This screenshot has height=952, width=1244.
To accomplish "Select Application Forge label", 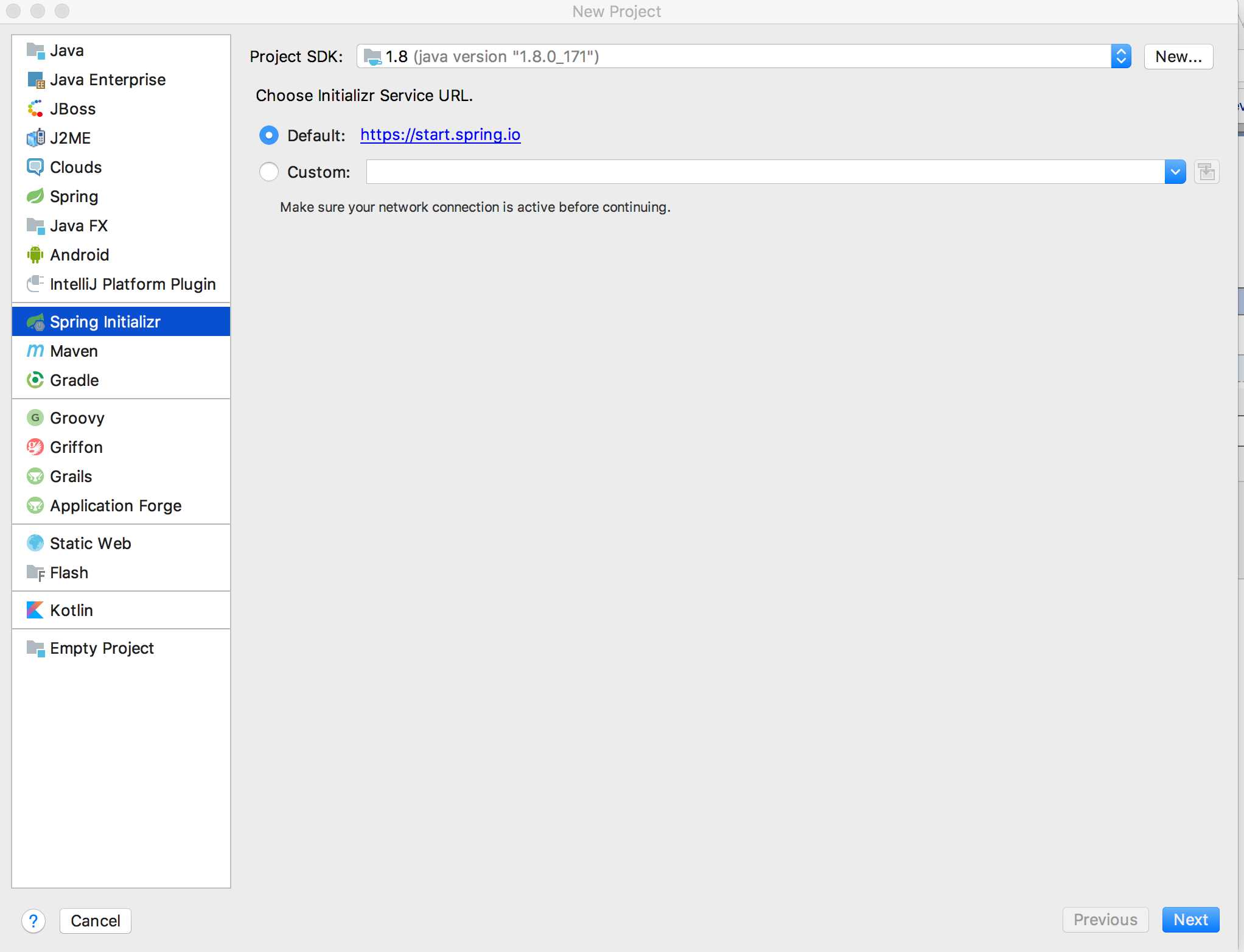I will click(x=116, y=506).
